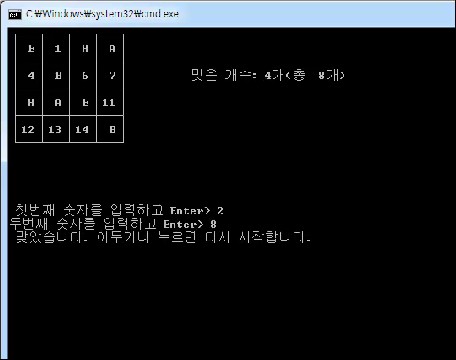Viewport: 456px width, 360px height.
Task: Click the restart message line below the prompts
Action: (163, 237)
